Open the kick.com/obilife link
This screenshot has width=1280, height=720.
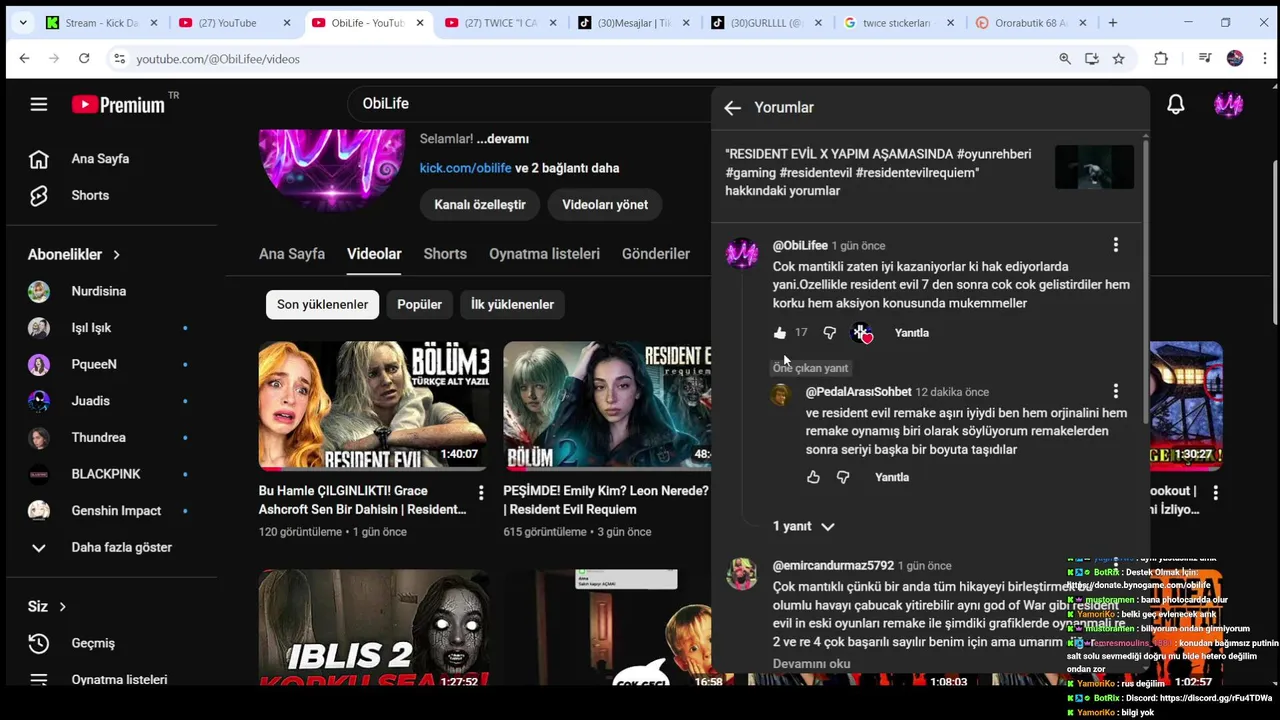point(465,168)
